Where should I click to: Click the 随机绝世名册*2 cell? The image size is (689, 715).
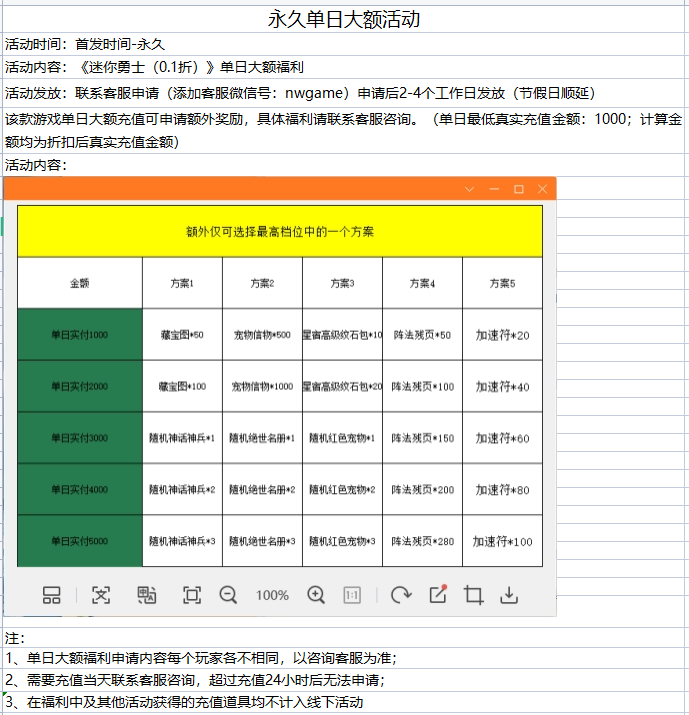coord(262,489)
